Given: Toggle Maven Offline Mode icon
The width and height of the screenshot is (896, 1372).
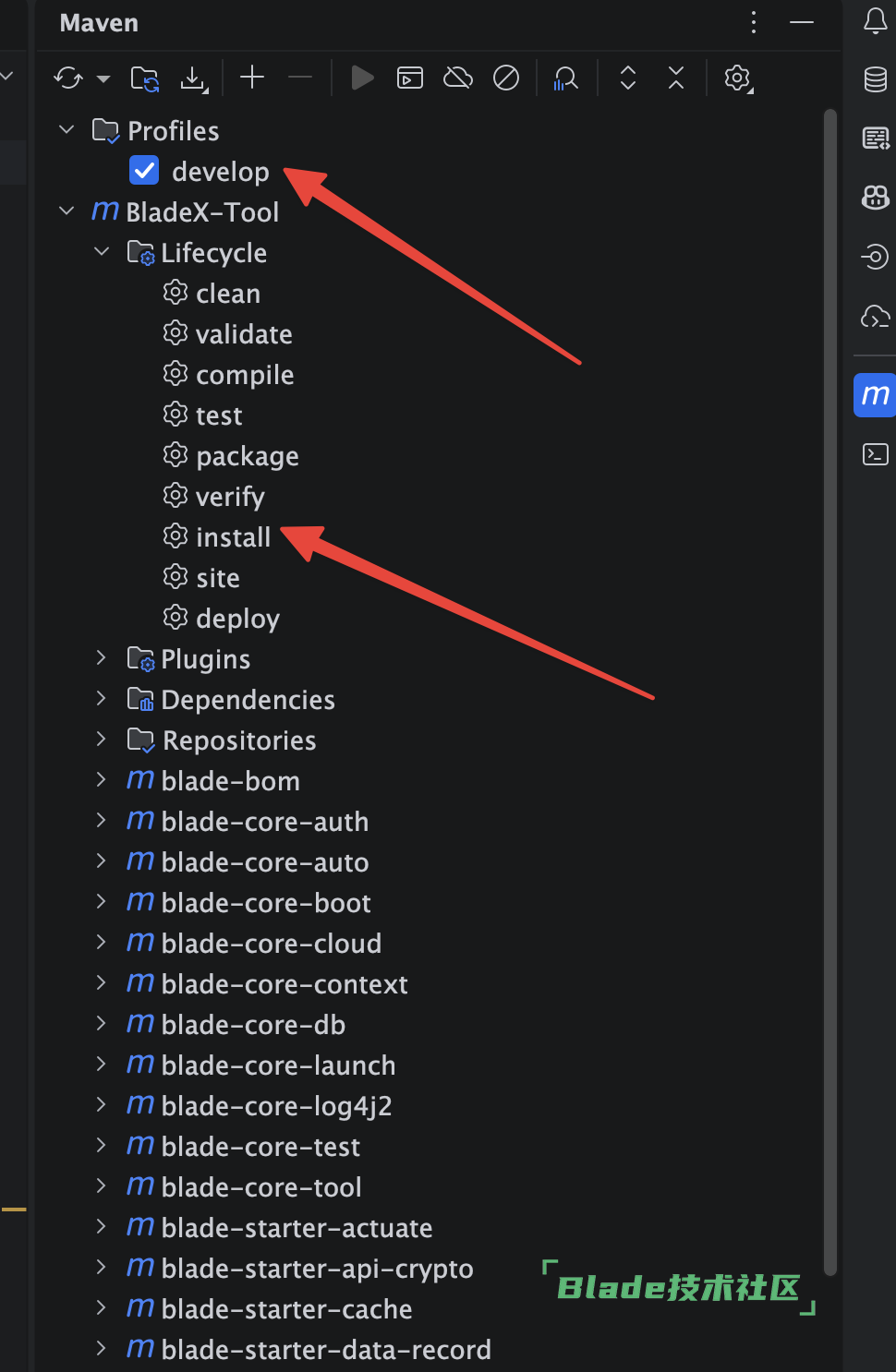Looking at the screenshot, I should [458, 78].
